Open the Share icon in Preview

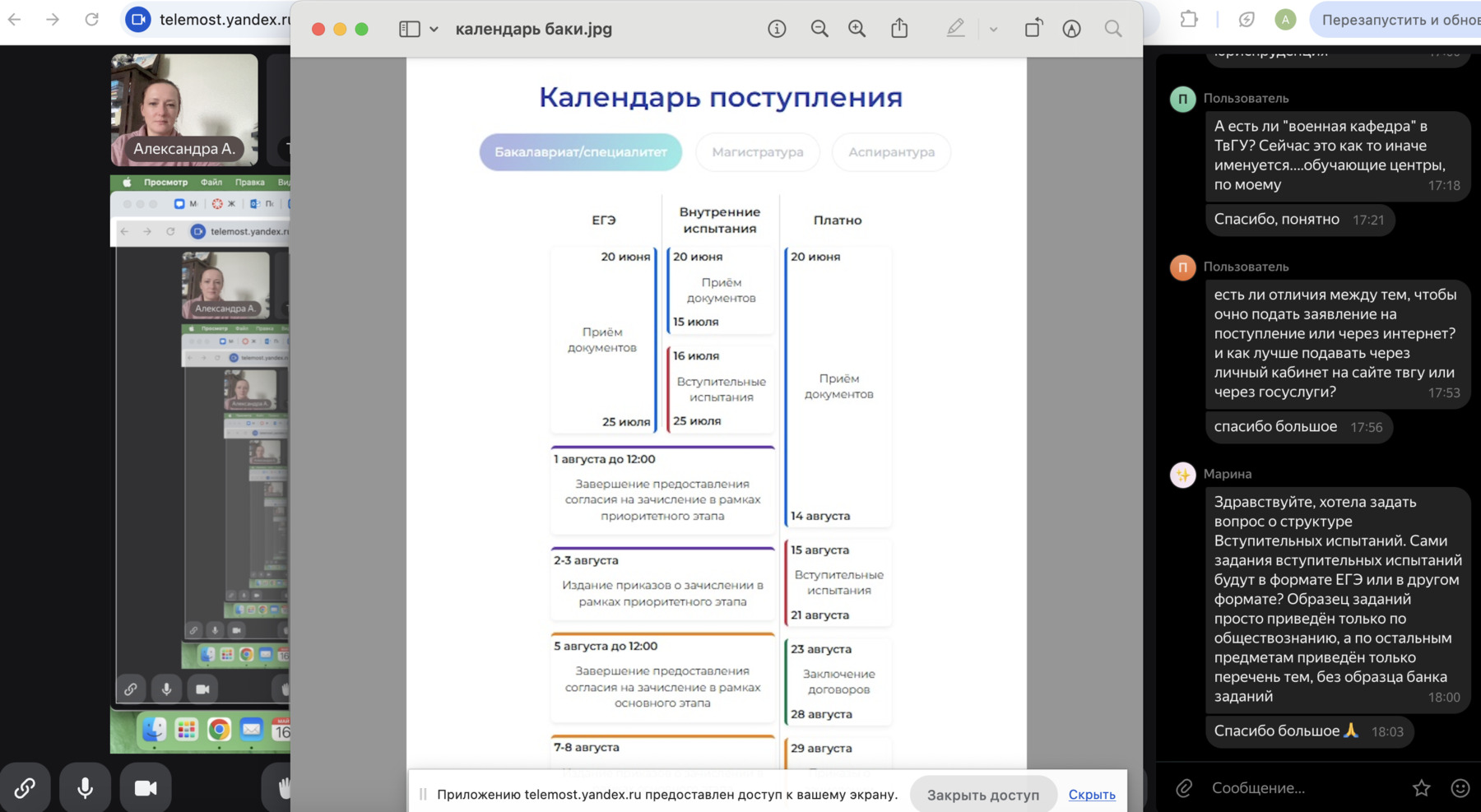(x=899, y=29)
